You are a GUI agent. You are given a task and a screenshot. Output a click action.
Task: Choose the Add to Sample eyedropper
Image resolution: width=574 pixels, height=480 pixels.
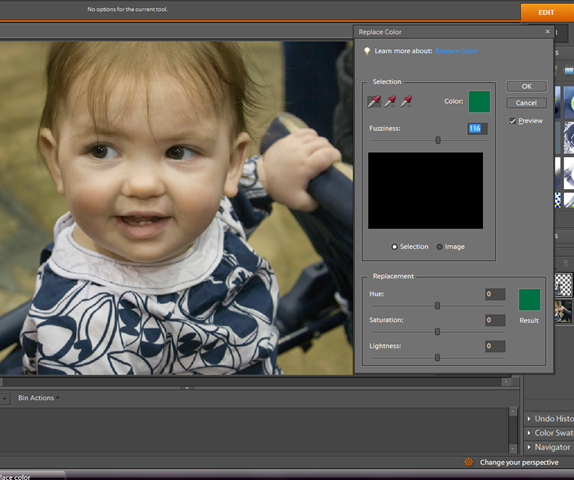[x=390, y=101]
